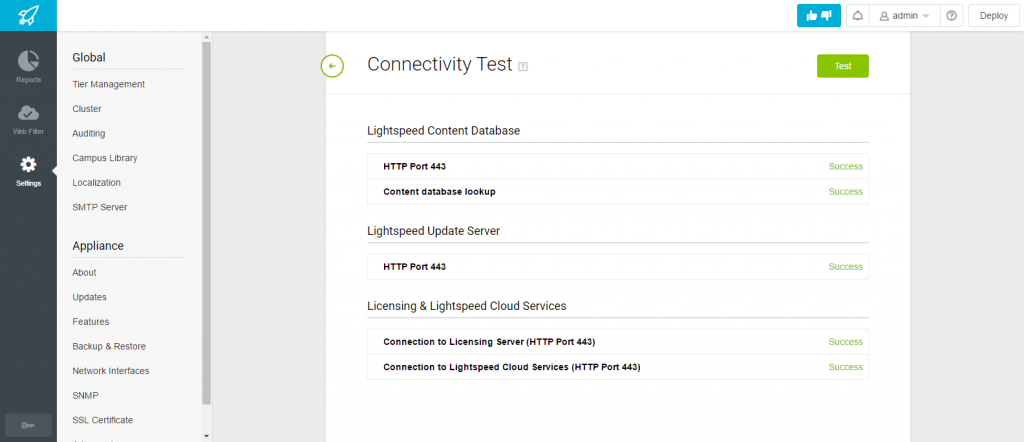Open the About appliance page
The width and height of the screenshot is (1024, 442).
(x=84, y=272)
